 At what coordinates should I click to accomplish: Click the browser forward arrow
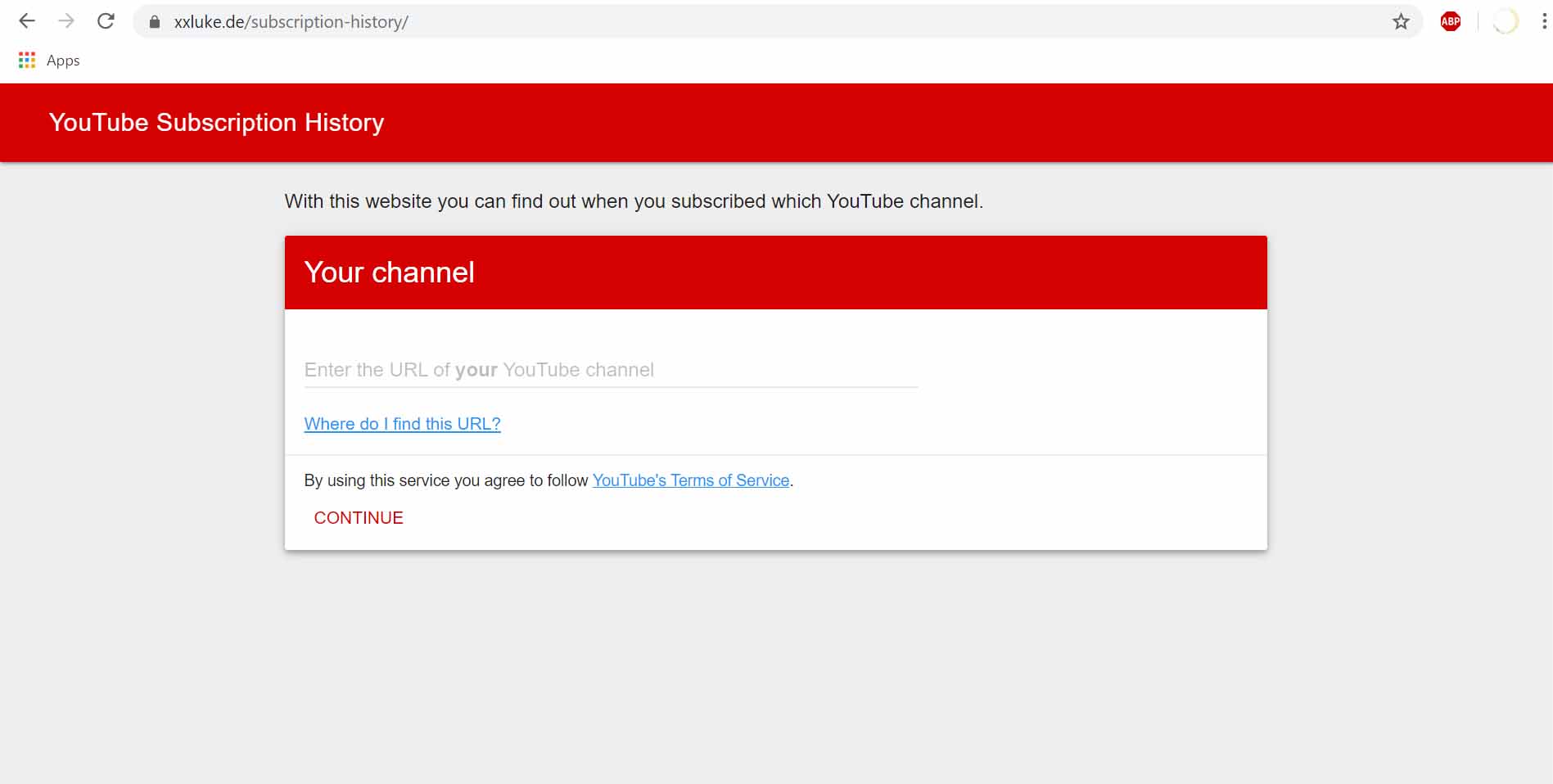point(66,21)
